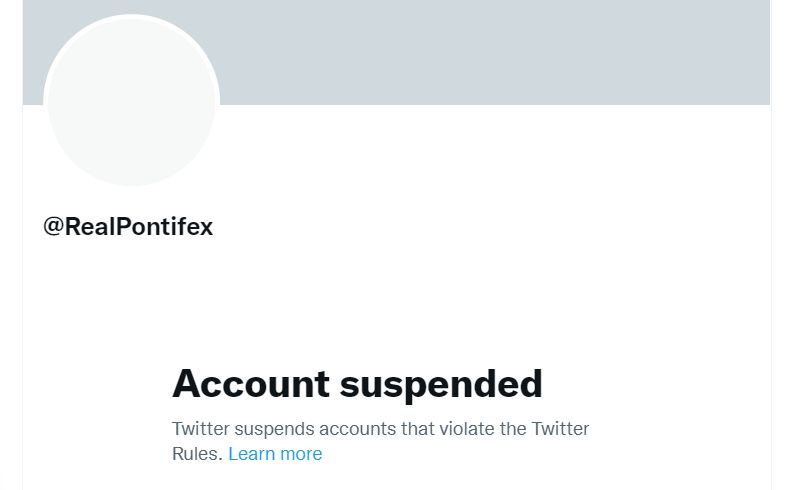Open the Learn more link

tap(275, 454)
